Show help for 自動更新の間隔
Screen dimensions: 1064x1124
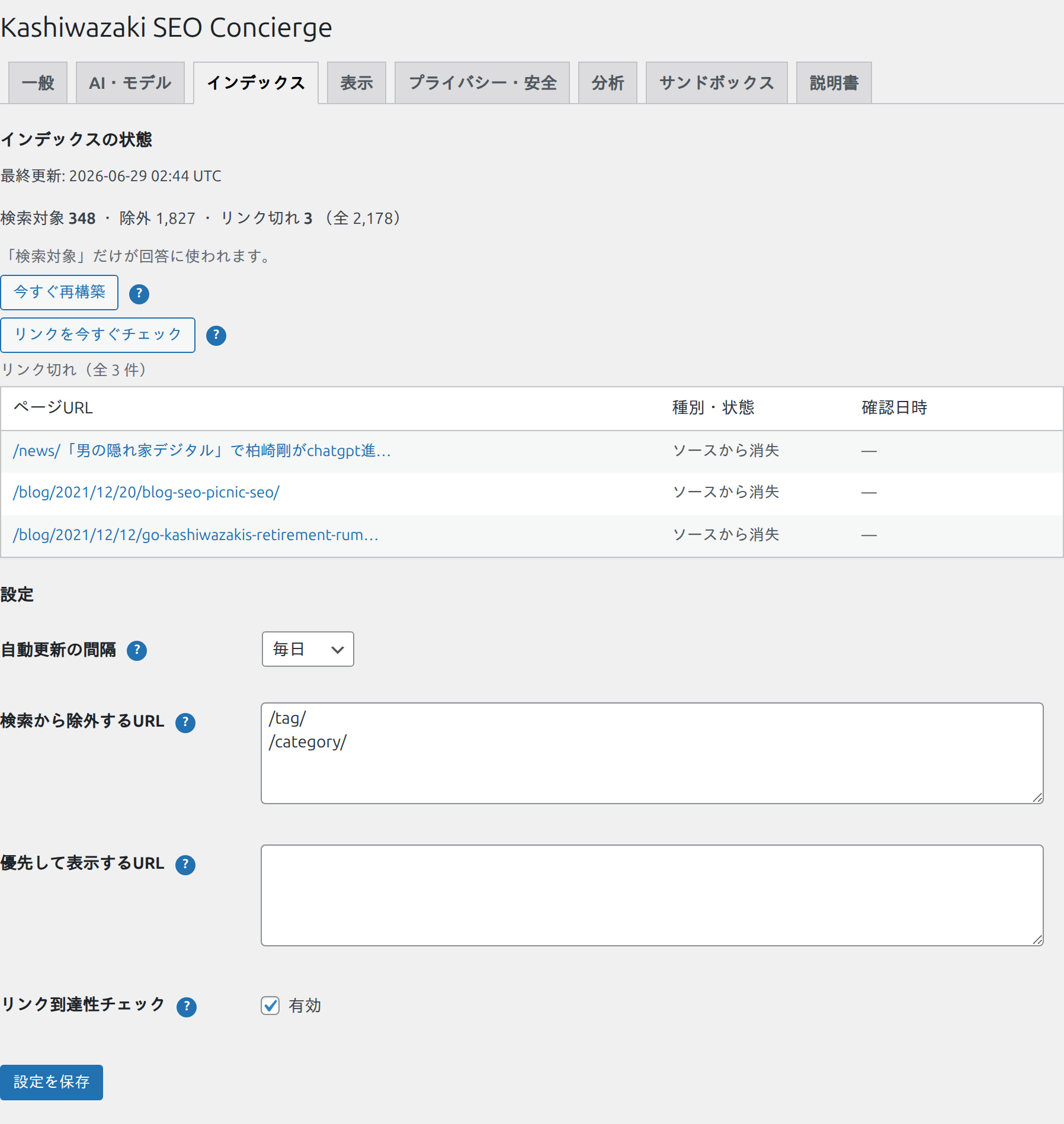(137, 651)
